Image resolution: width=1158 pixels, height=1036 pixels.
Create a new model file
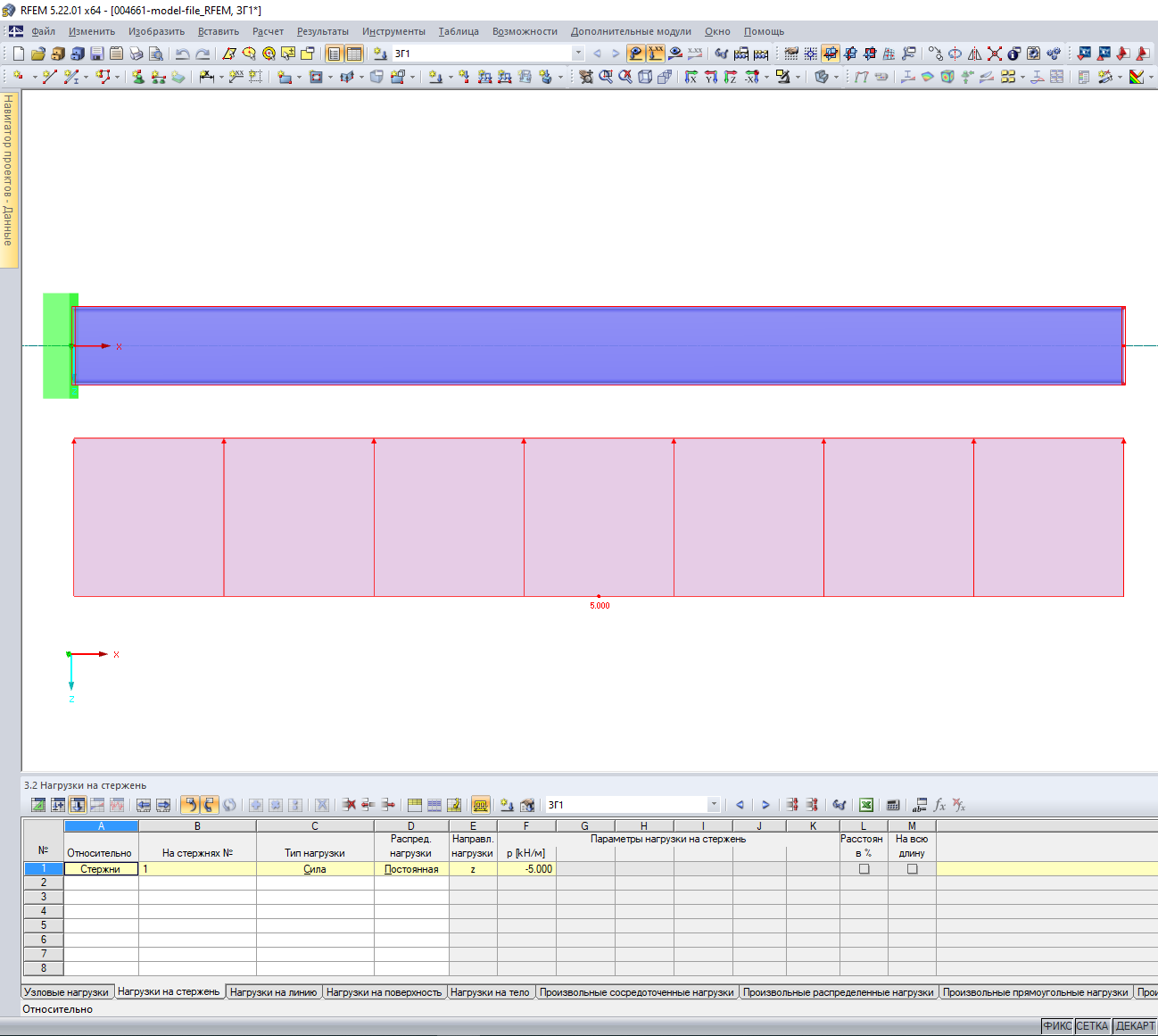19,54
